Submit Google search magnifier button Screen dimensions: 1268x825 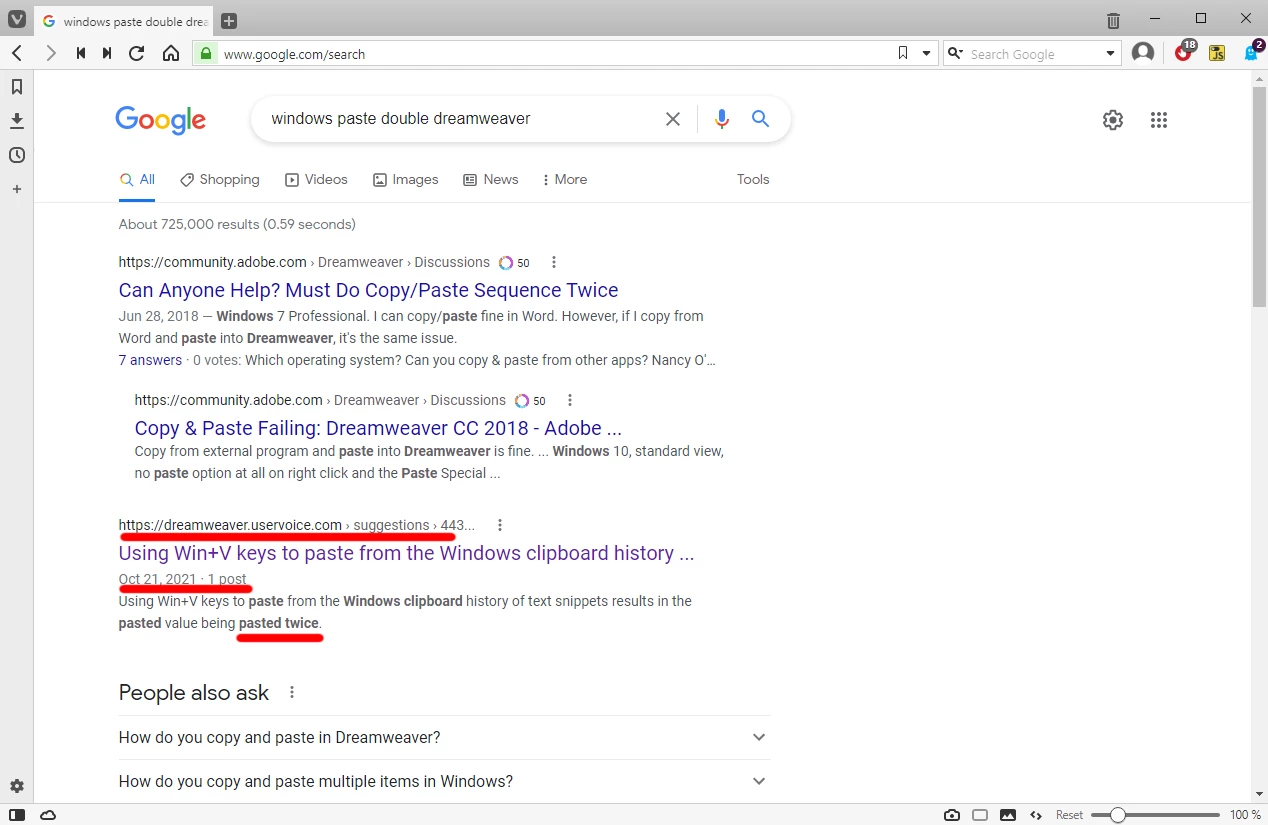coord(761,119)
